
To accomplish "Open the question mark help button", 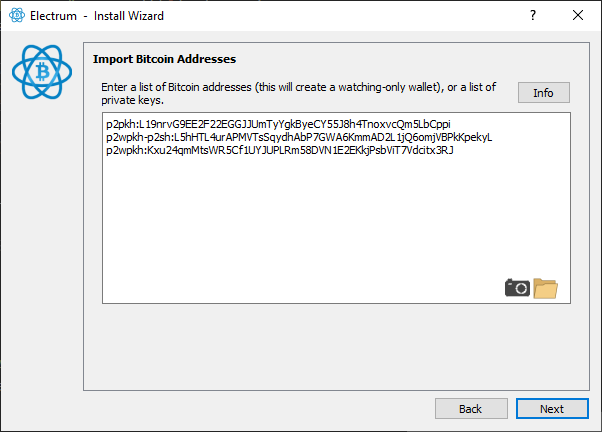I will pyautogui.click(x=533, y=15).
